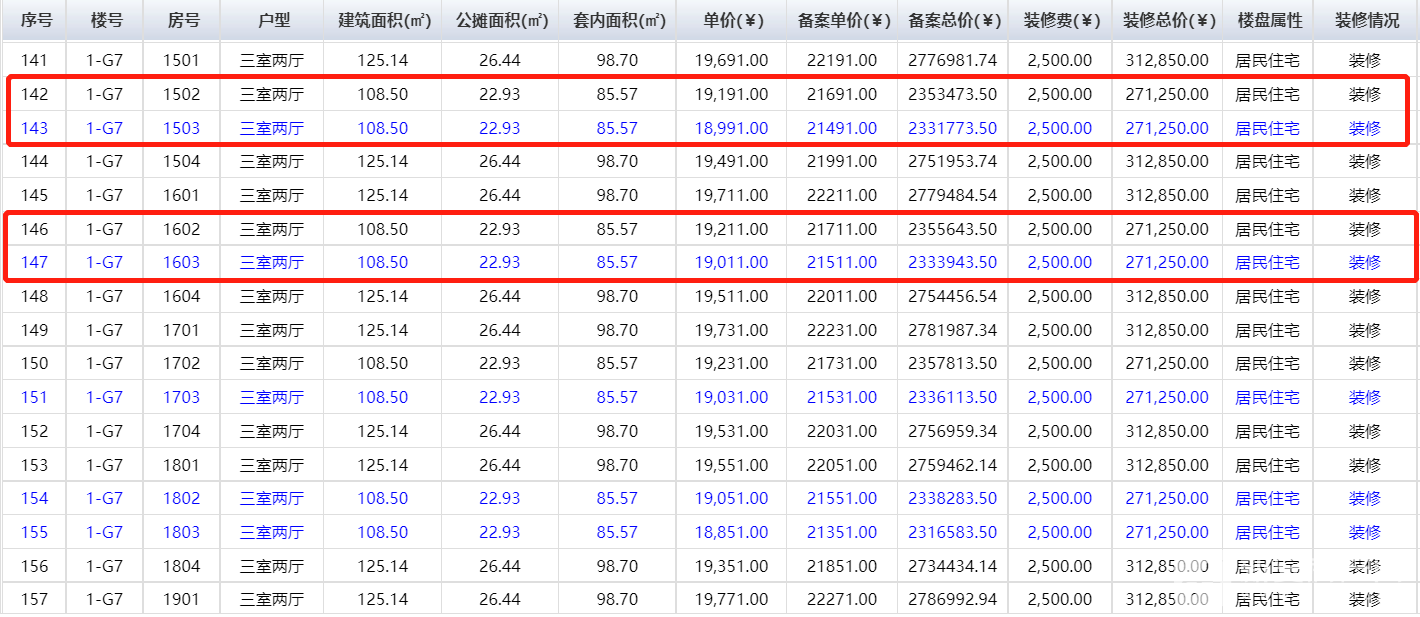Click sequence number 141
This screenshot has height=617, width=1420.
click(35, 60)
